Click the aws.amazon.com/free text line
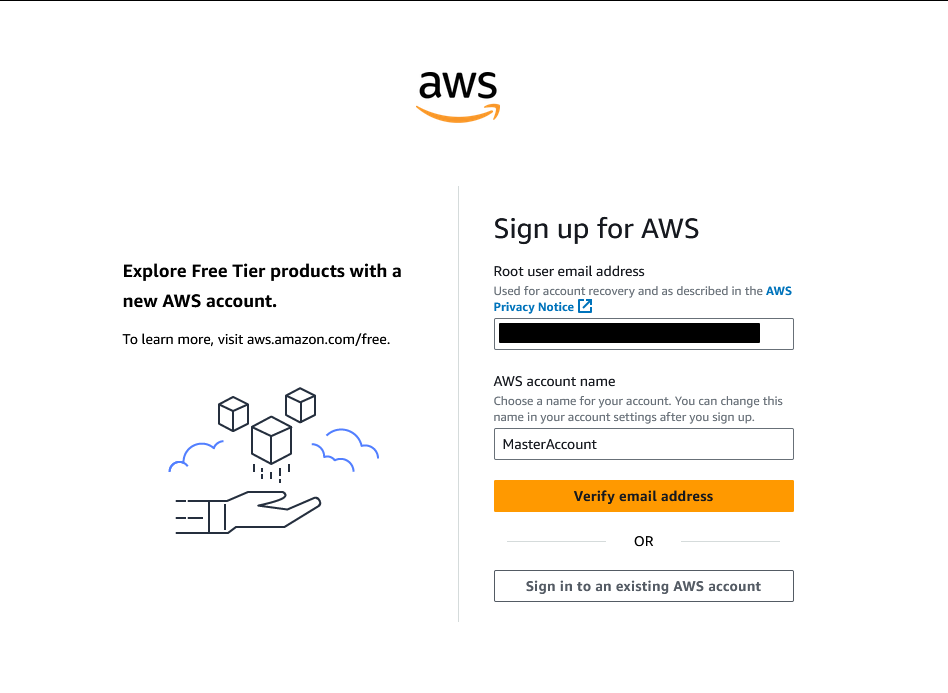 [x=256, y=339]
